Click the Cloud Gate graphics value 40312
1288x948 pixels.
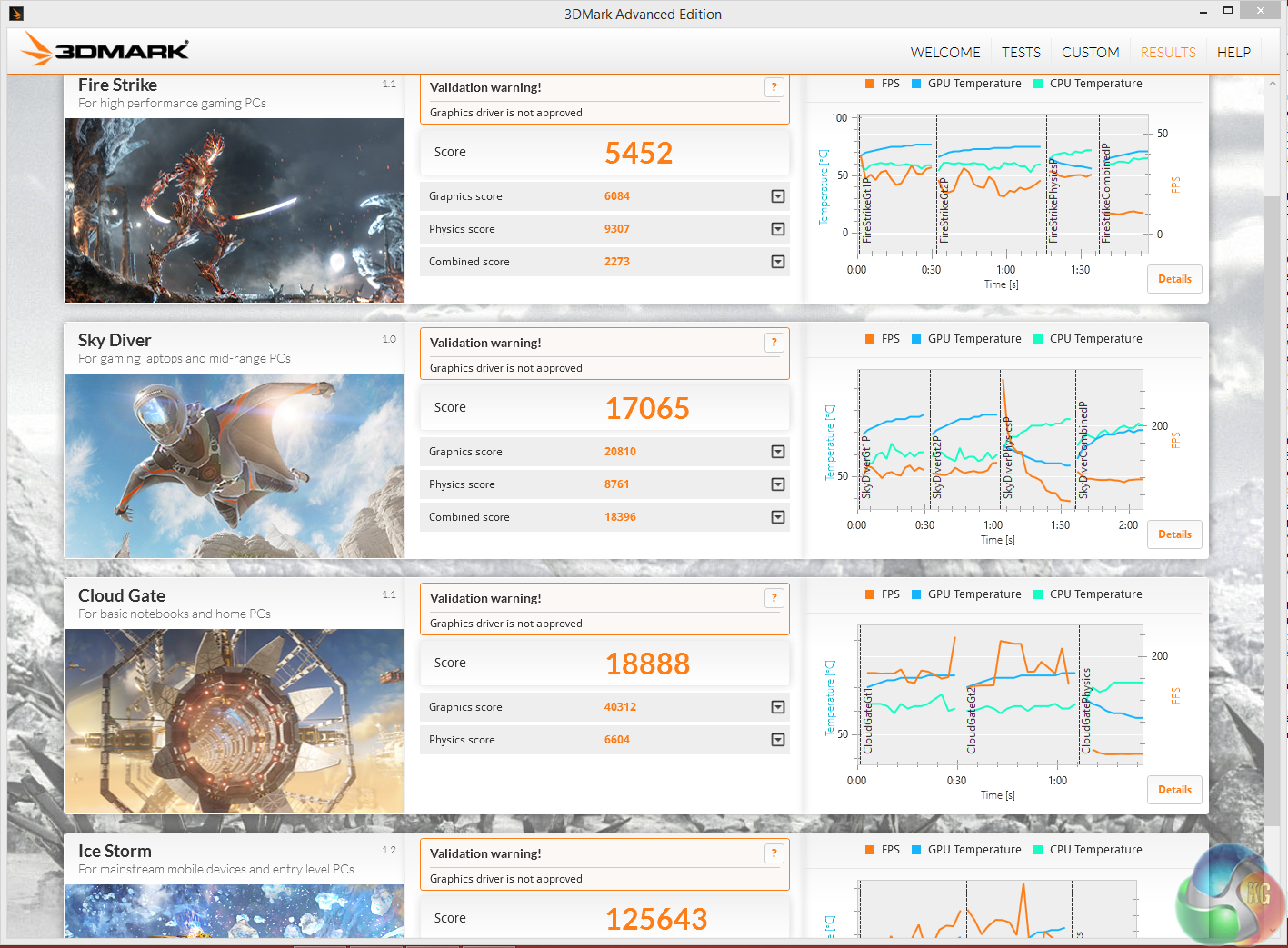pos(620,707)
